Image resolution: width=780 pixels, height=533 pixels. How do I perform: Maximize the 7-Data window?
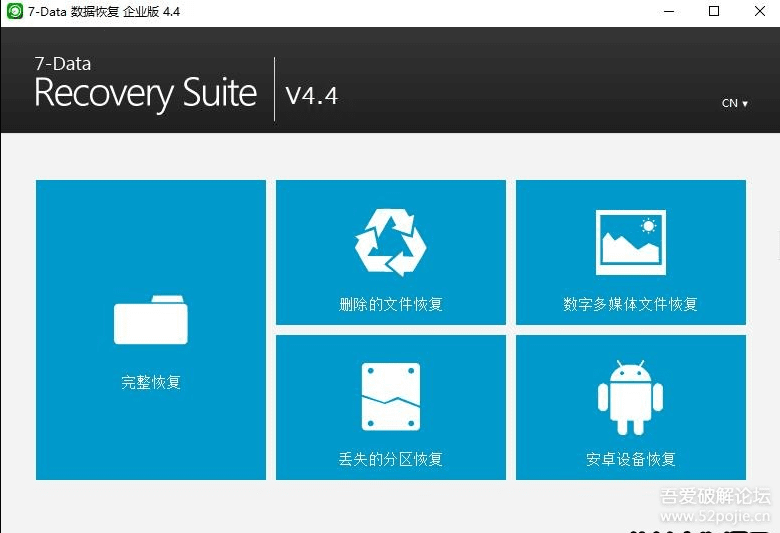tap(714, 11)
